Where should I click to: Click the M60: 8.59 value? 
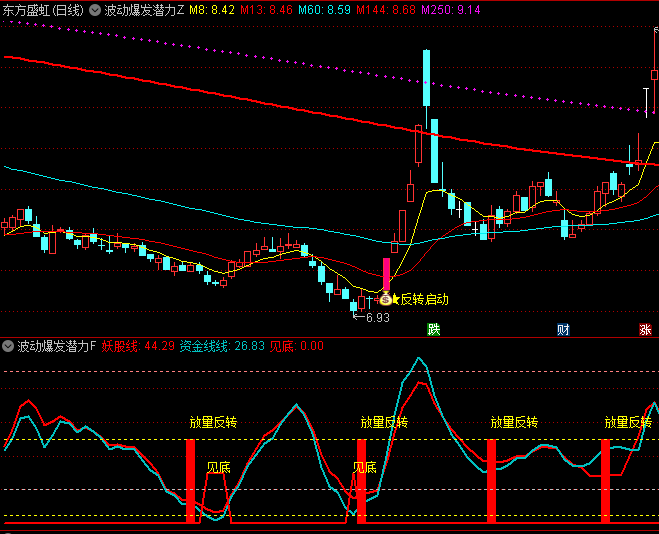point(324,10)
